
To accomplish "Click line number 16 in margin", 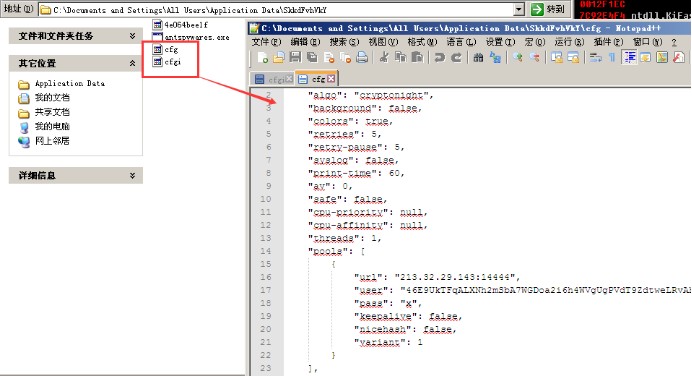I will pyautogui.click(x=266, y=277).
